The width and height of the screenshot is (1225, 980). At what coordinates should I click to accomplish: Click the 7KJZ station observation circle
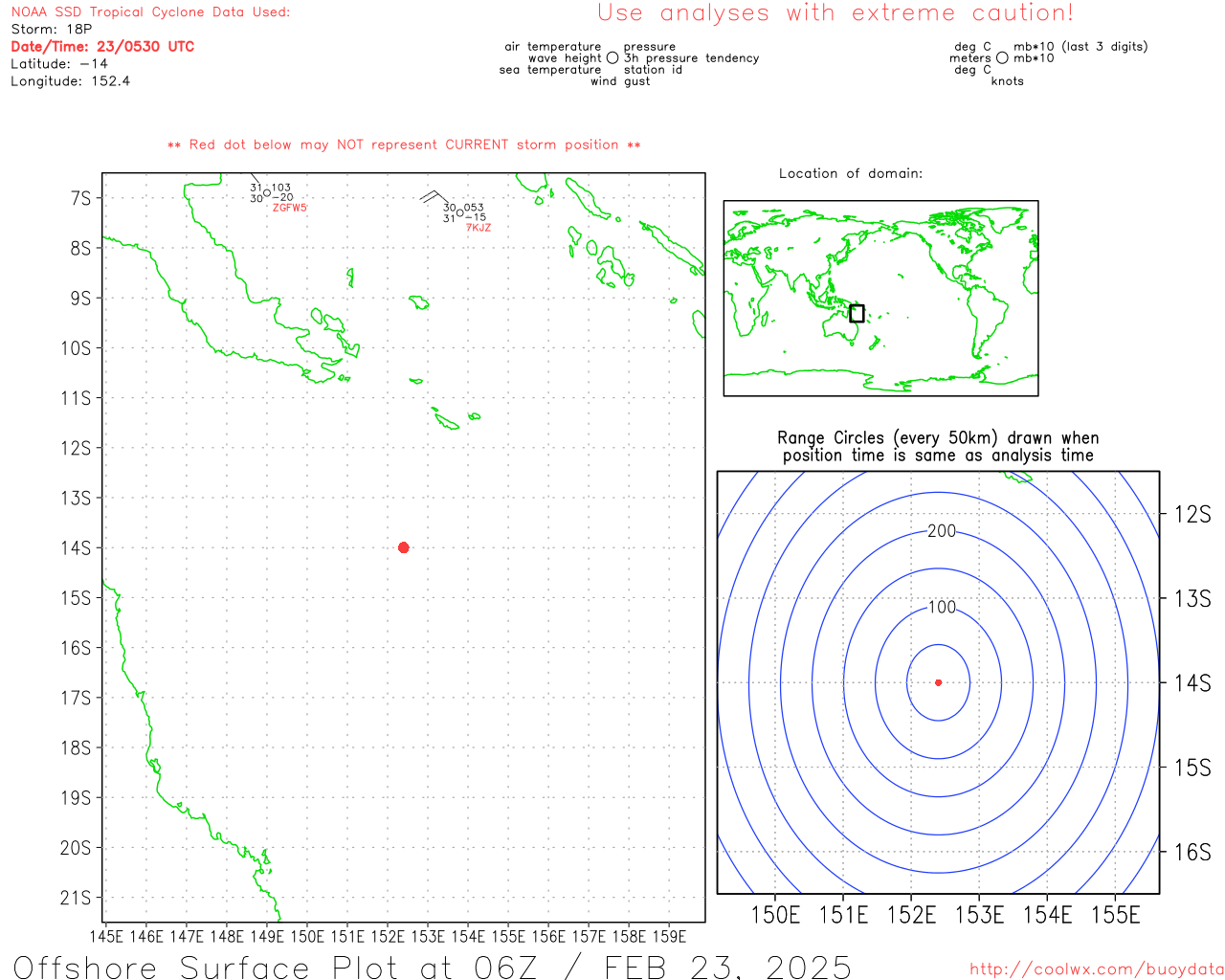click(460, 212)
